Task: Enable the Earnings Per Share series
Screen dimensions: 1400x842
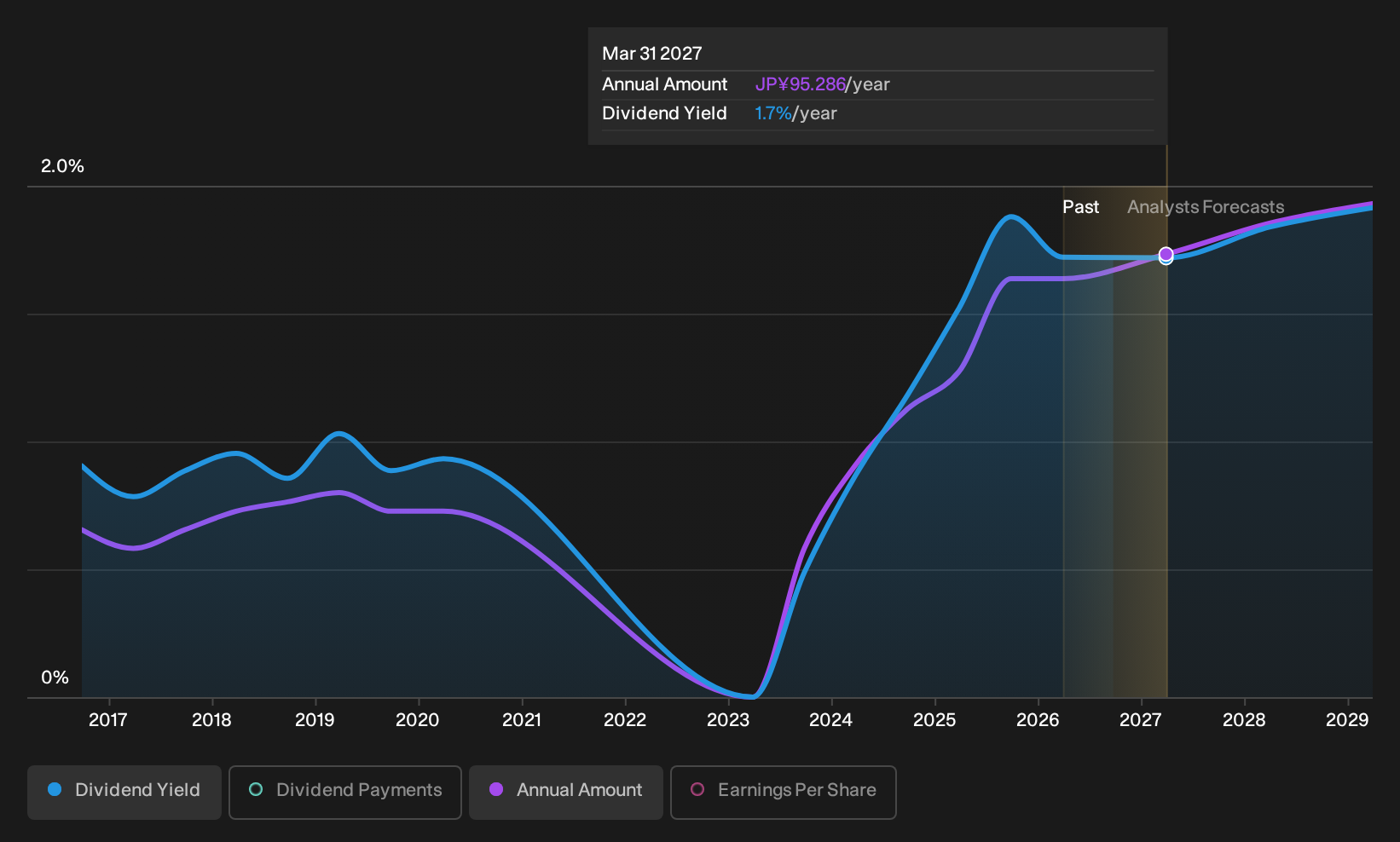Action: coord(784,792)
